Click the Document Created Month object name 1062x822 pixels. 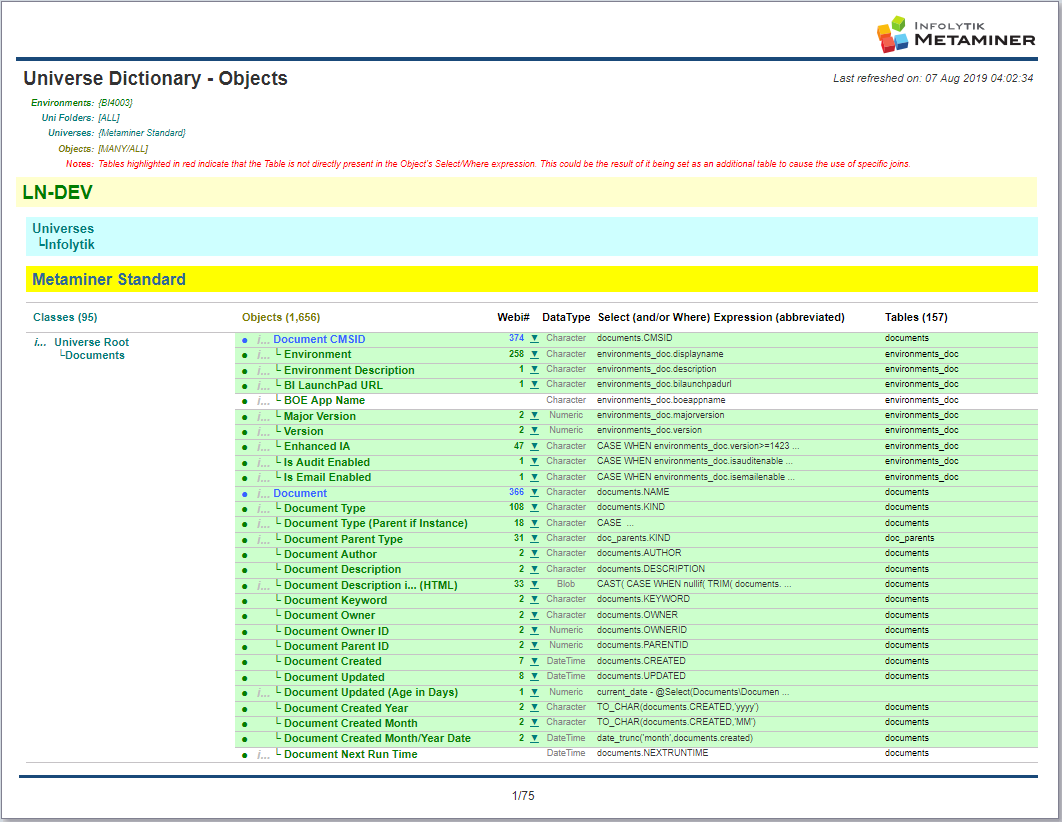pyautogui.click(x=351, y=724)
